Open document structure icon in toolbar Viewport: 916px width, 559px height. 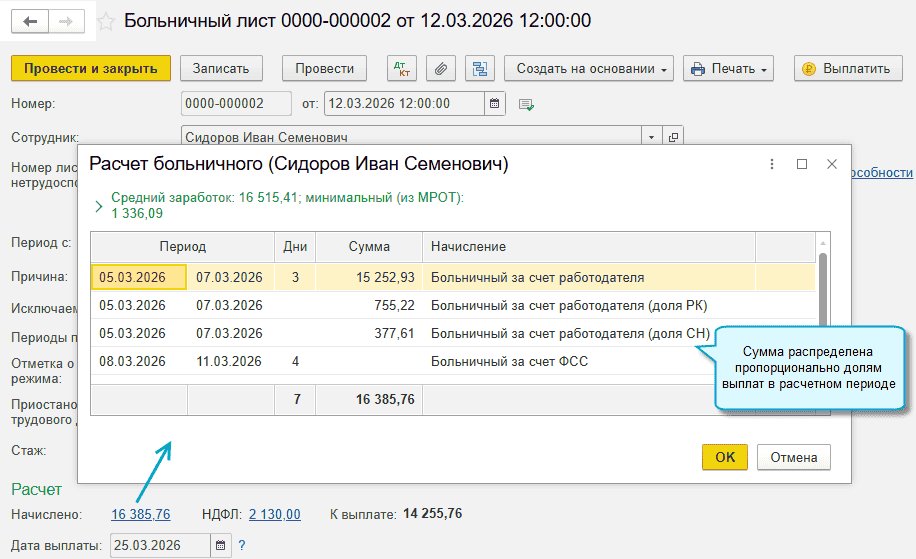481,69
